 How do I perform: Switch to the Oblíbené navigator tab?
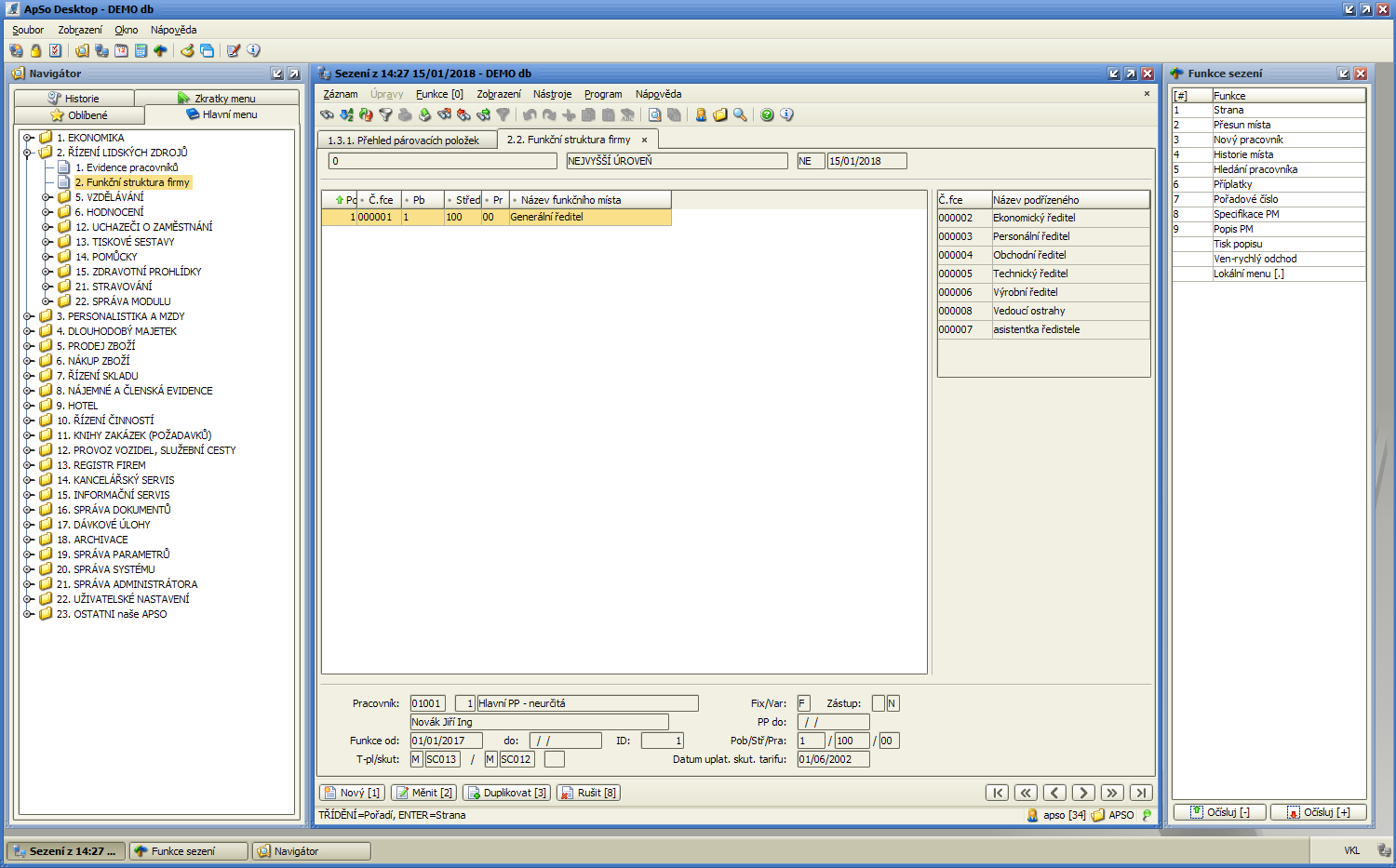click(x=79, y=115)
